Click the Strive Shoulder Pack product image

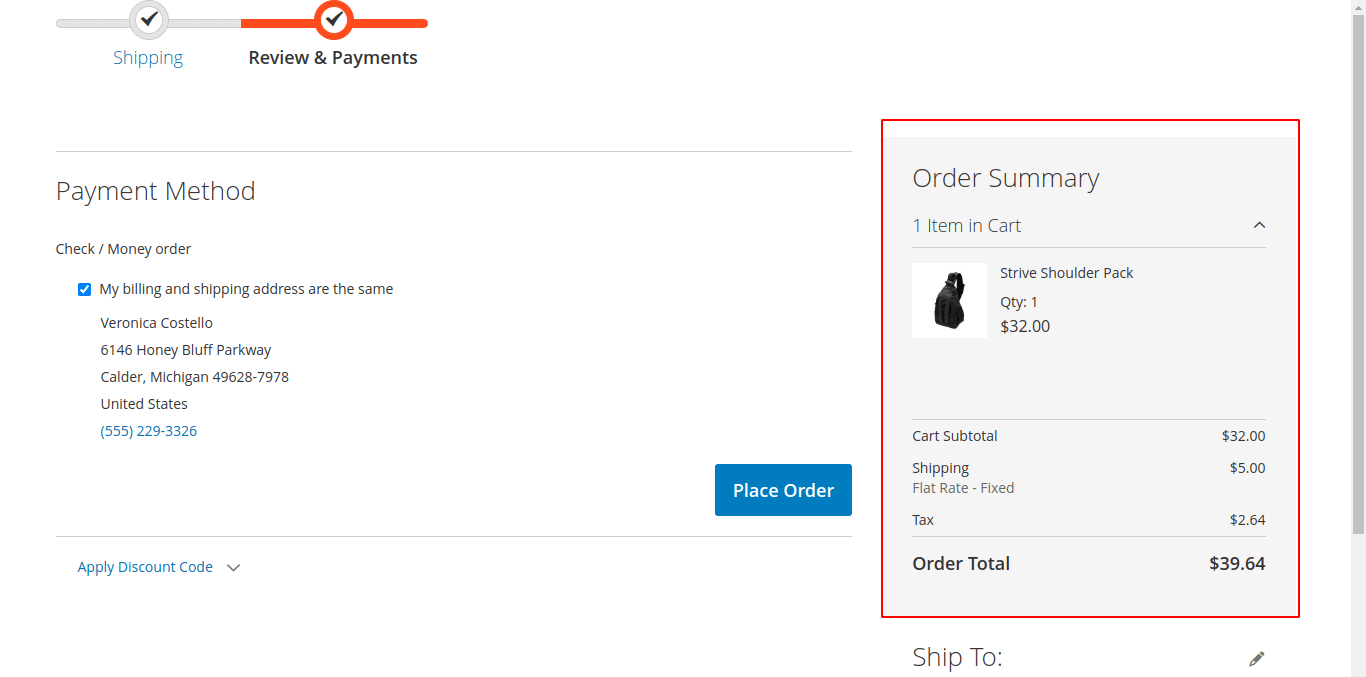949,300
